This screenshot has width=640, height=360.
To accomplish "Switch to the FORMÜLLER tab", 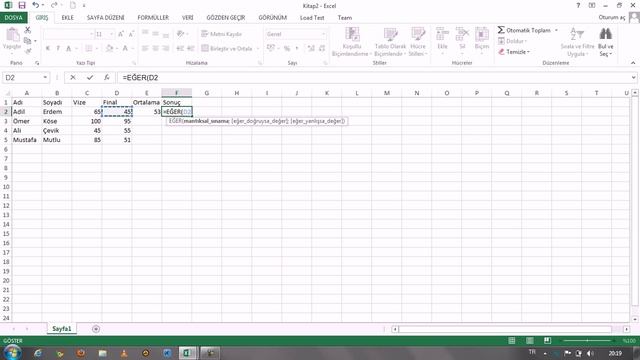I will 153,18.
